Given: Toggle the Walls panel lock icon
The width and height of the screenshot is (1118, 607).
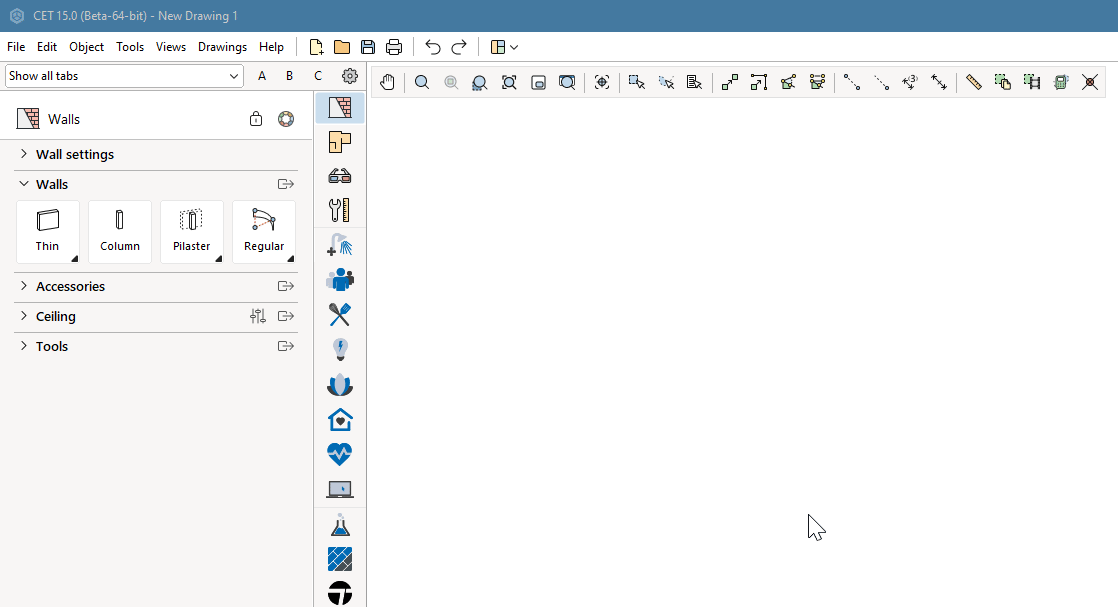Looking at the screenshot, I should (256, 119).
